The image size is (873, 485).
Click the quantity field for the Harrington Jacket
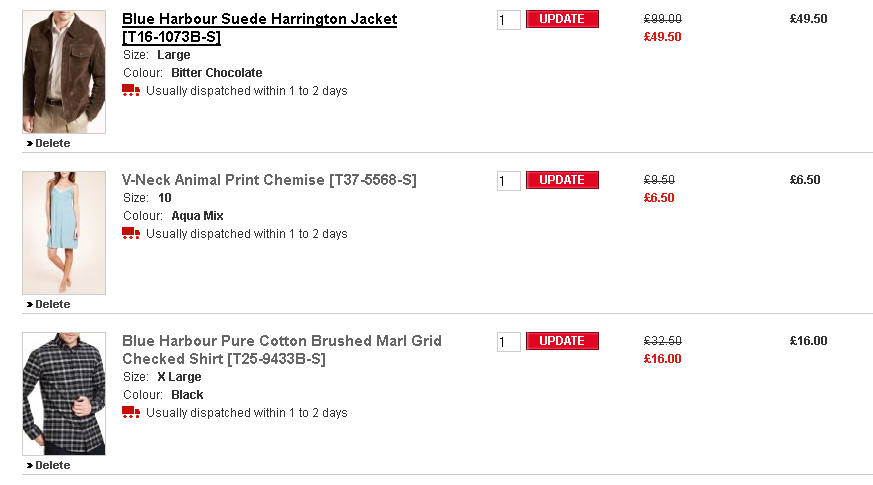508,20
